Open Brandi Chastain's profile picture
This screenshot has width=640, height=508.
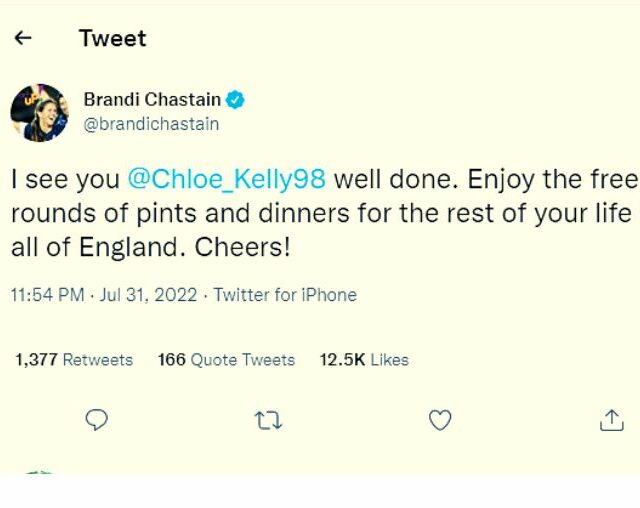pos(39,112)
